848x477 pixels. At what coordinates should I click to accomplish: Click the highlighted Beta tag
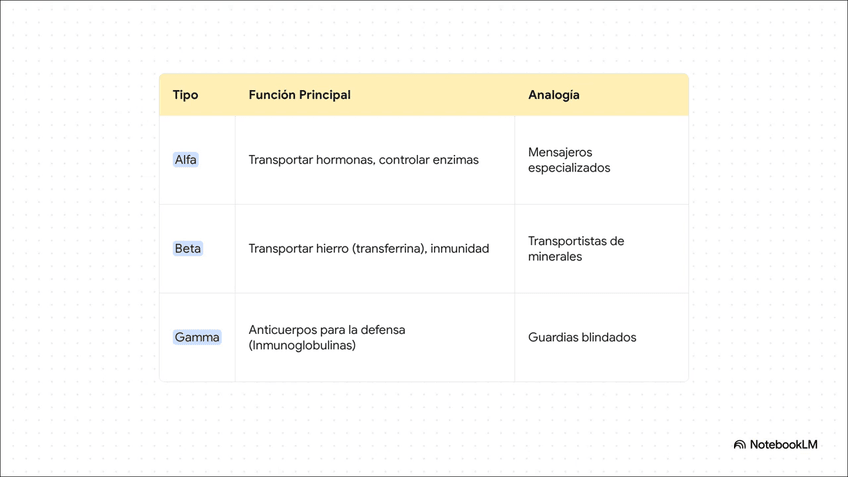pos(187,249)
